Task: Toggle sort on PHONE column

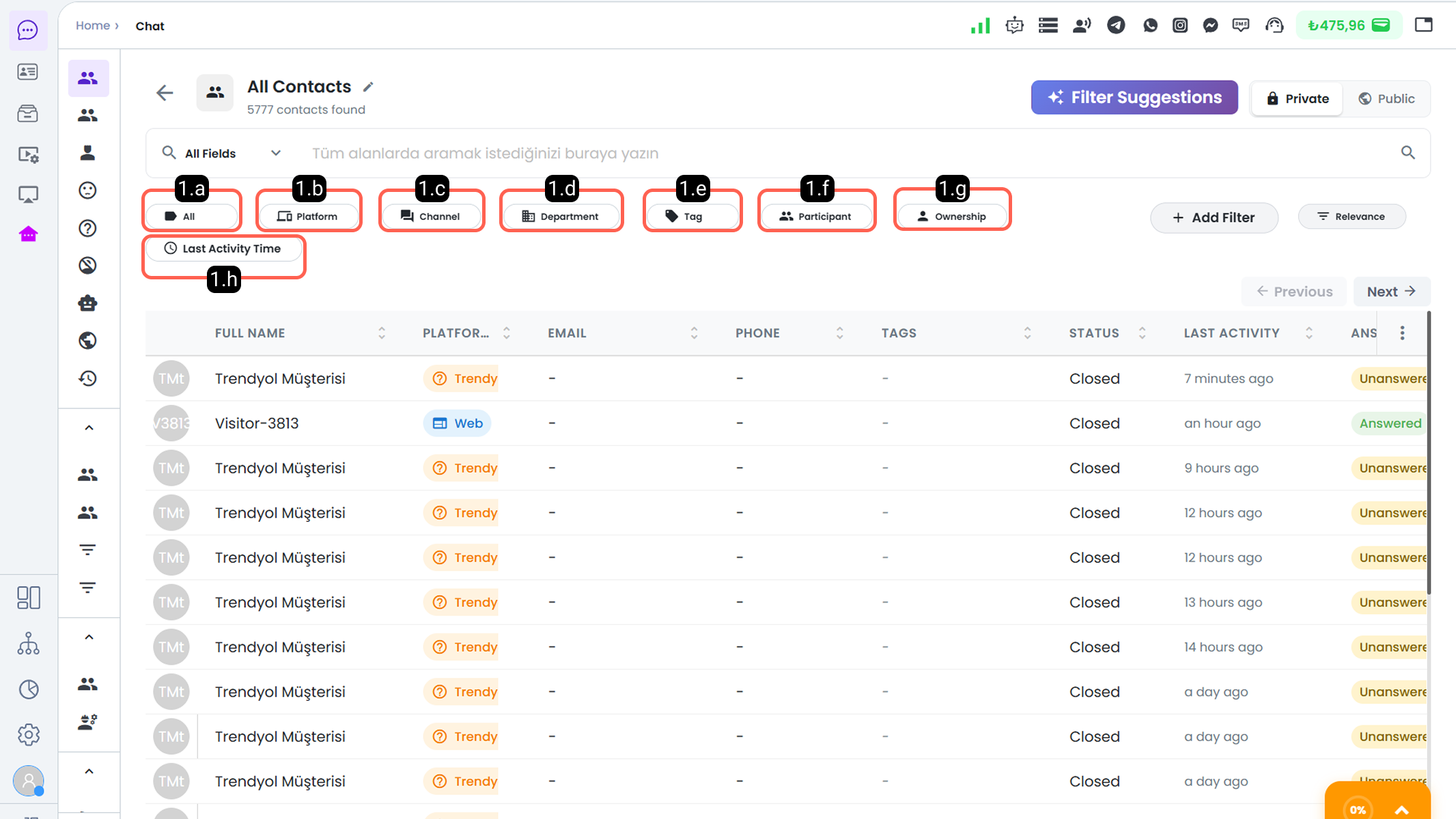Action: coord(840,333)
